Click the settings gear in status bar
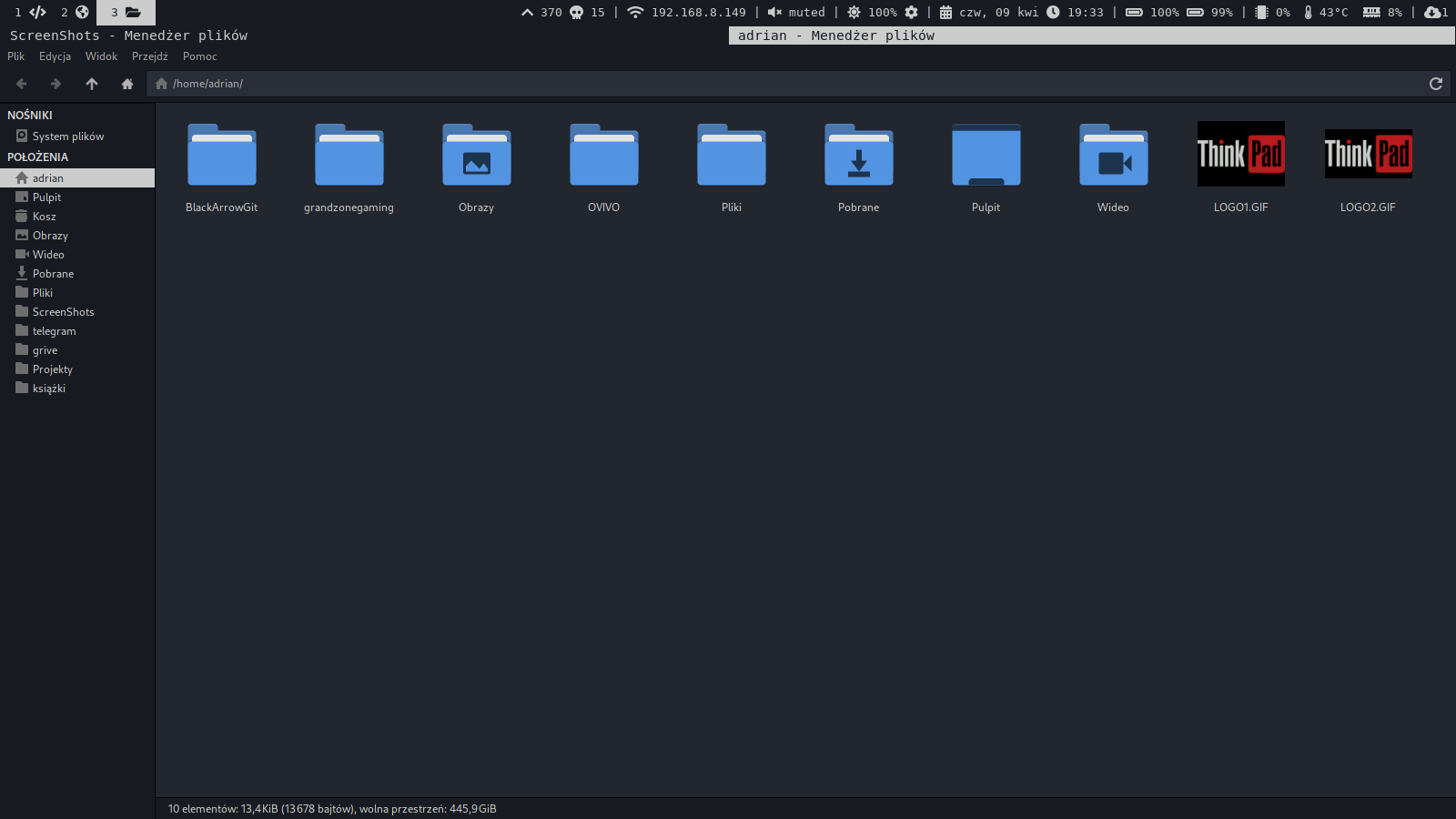The height and width of the screenshot is (819, 1456). (x=911, y=12)
